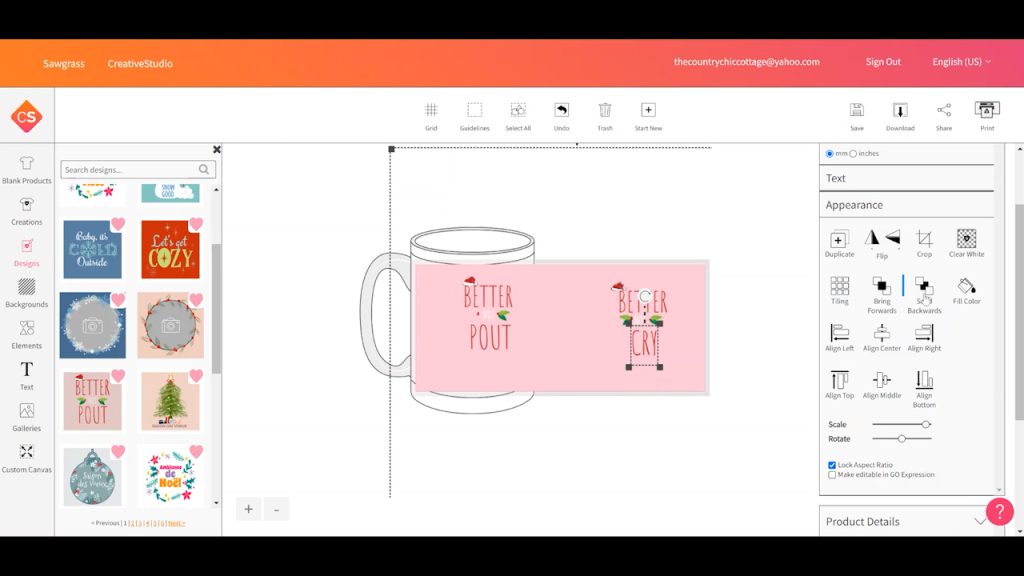Select the inches unit radio button
The width and height of the screenshot is (1024, 576).
pyautogui.click(x=853, y=153)
